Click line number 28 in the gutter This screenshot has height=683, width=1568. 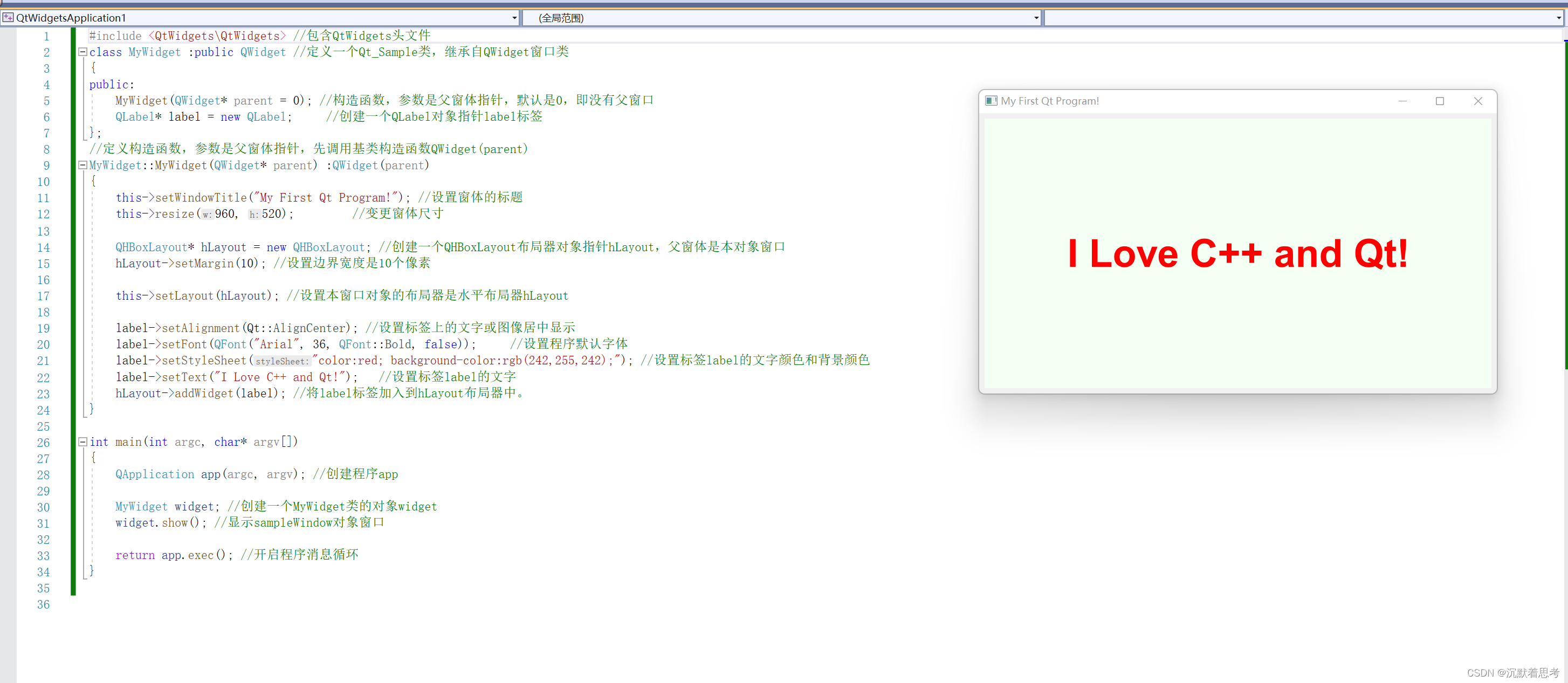(x=43, y=475)
